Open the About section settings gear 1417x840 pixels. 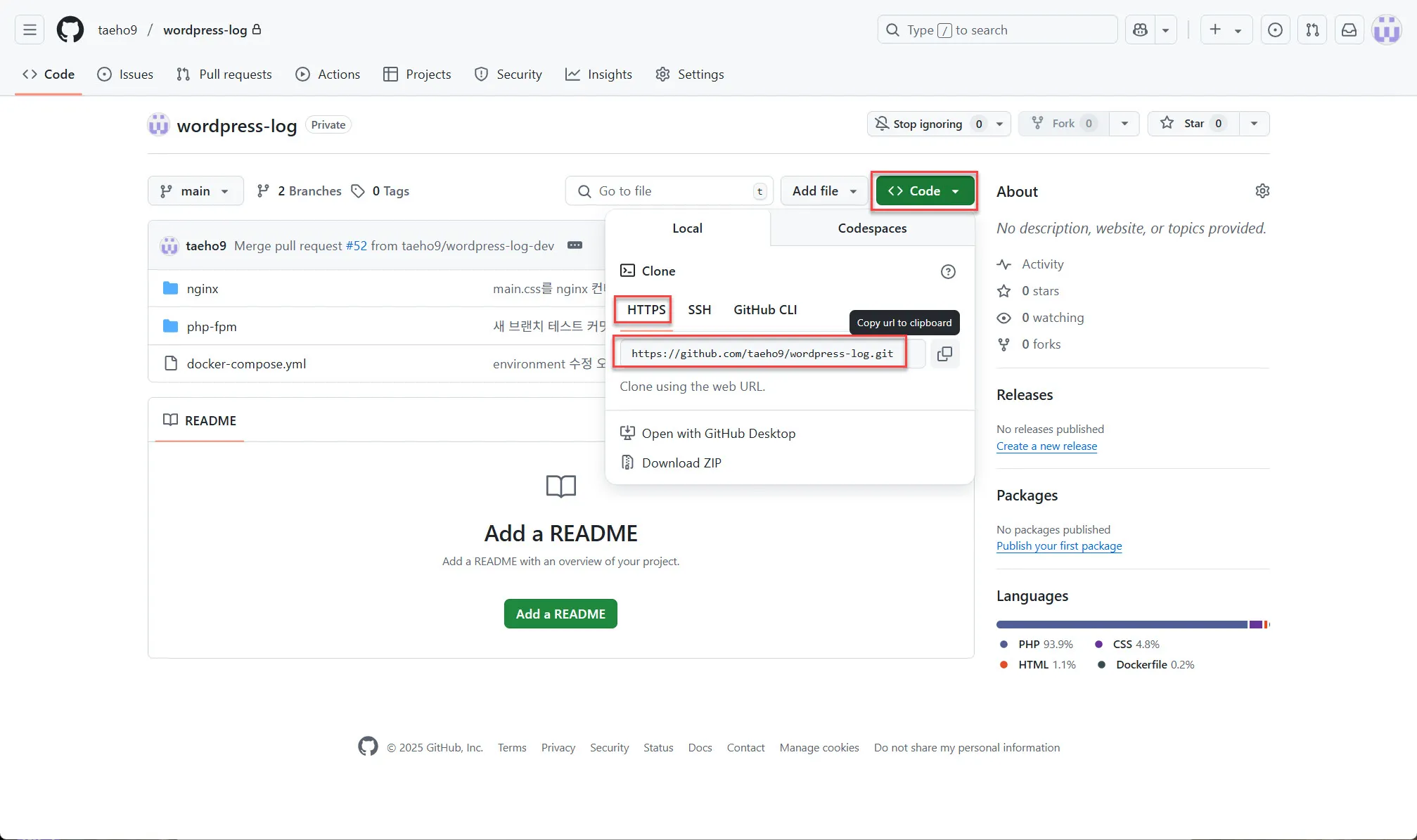[1262, 190]
